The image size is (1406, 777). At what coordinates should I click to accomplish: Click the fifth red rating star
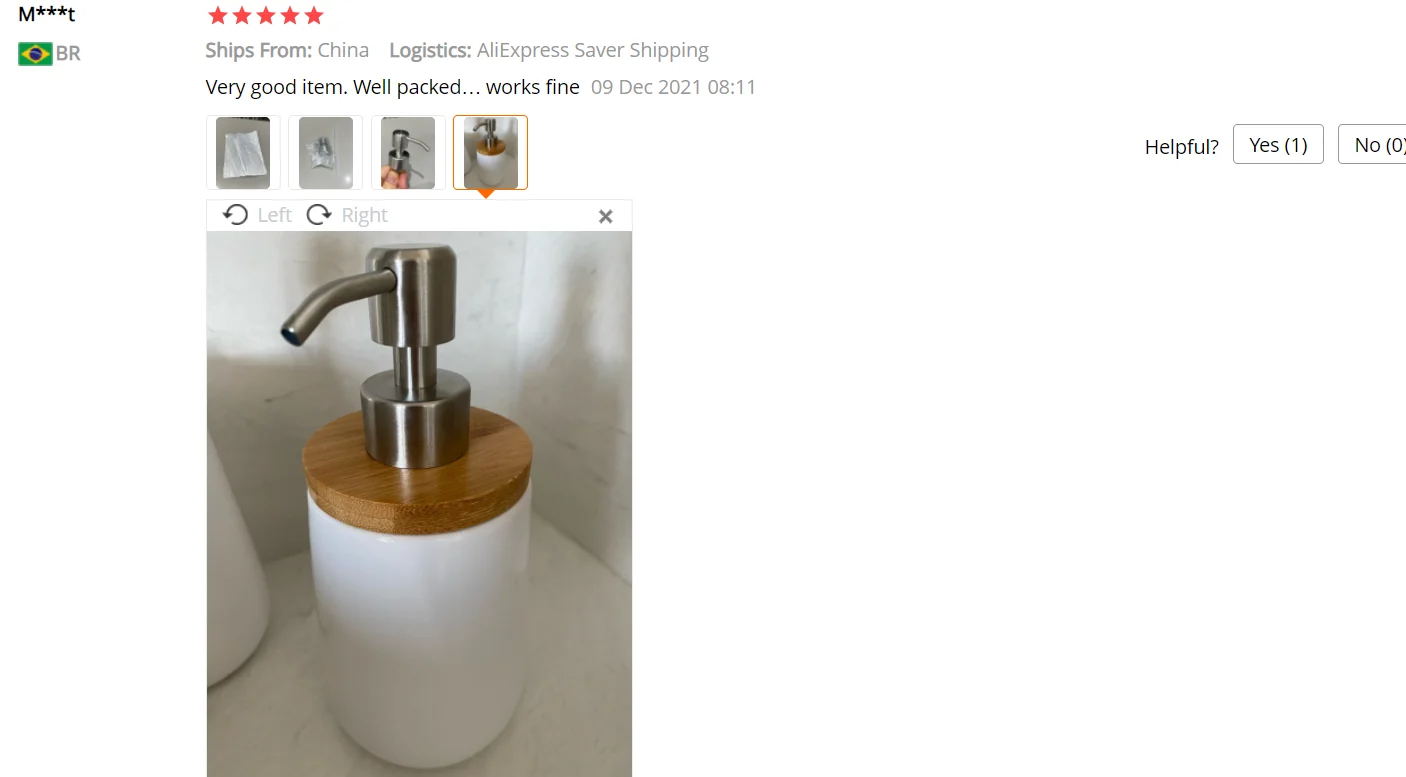click(x=314, y=15)
